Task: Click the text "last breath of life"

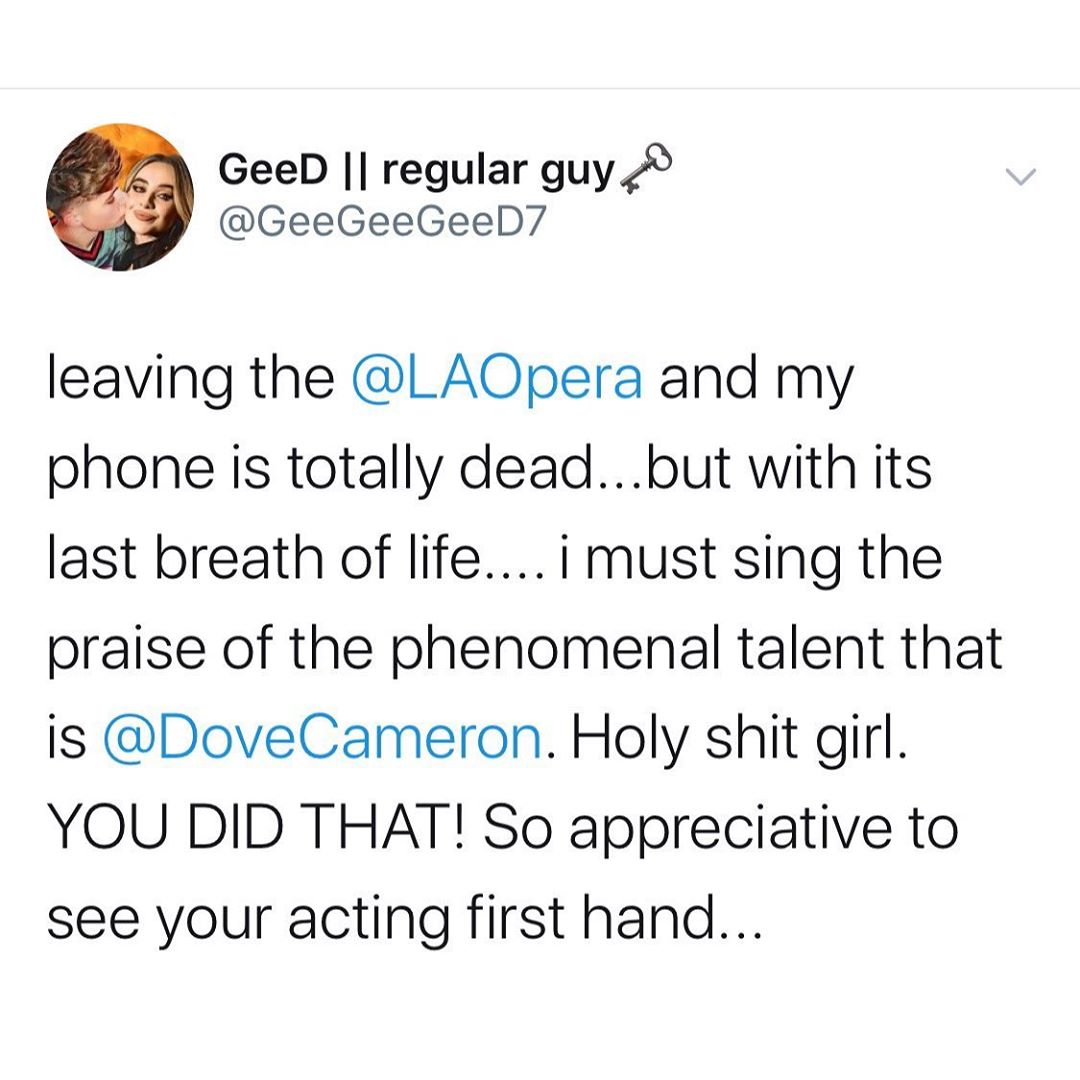Action: click(x=264, y=560)
